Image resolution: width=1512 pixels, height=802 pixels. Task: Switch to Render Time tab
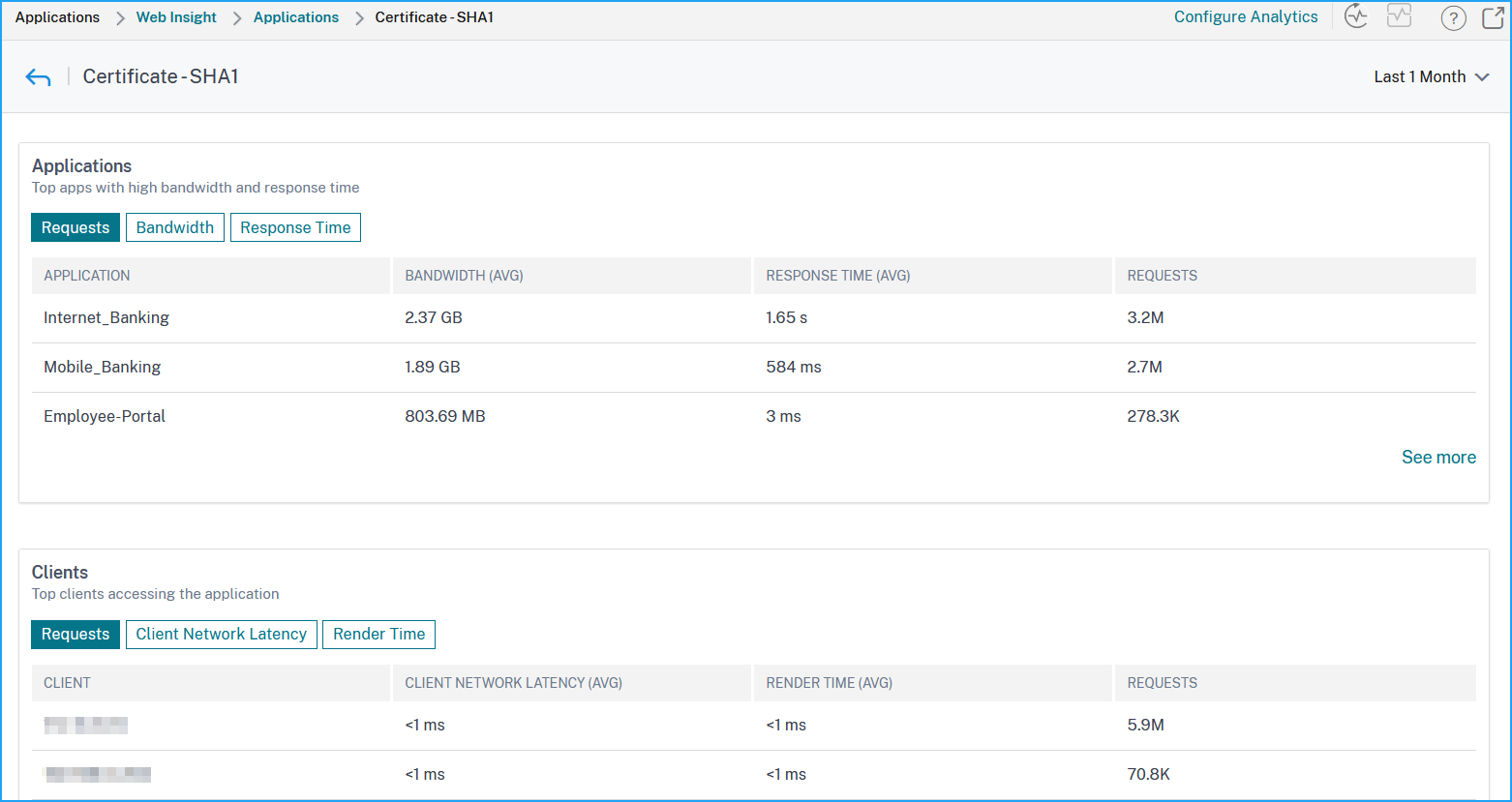tap(379, 635)
